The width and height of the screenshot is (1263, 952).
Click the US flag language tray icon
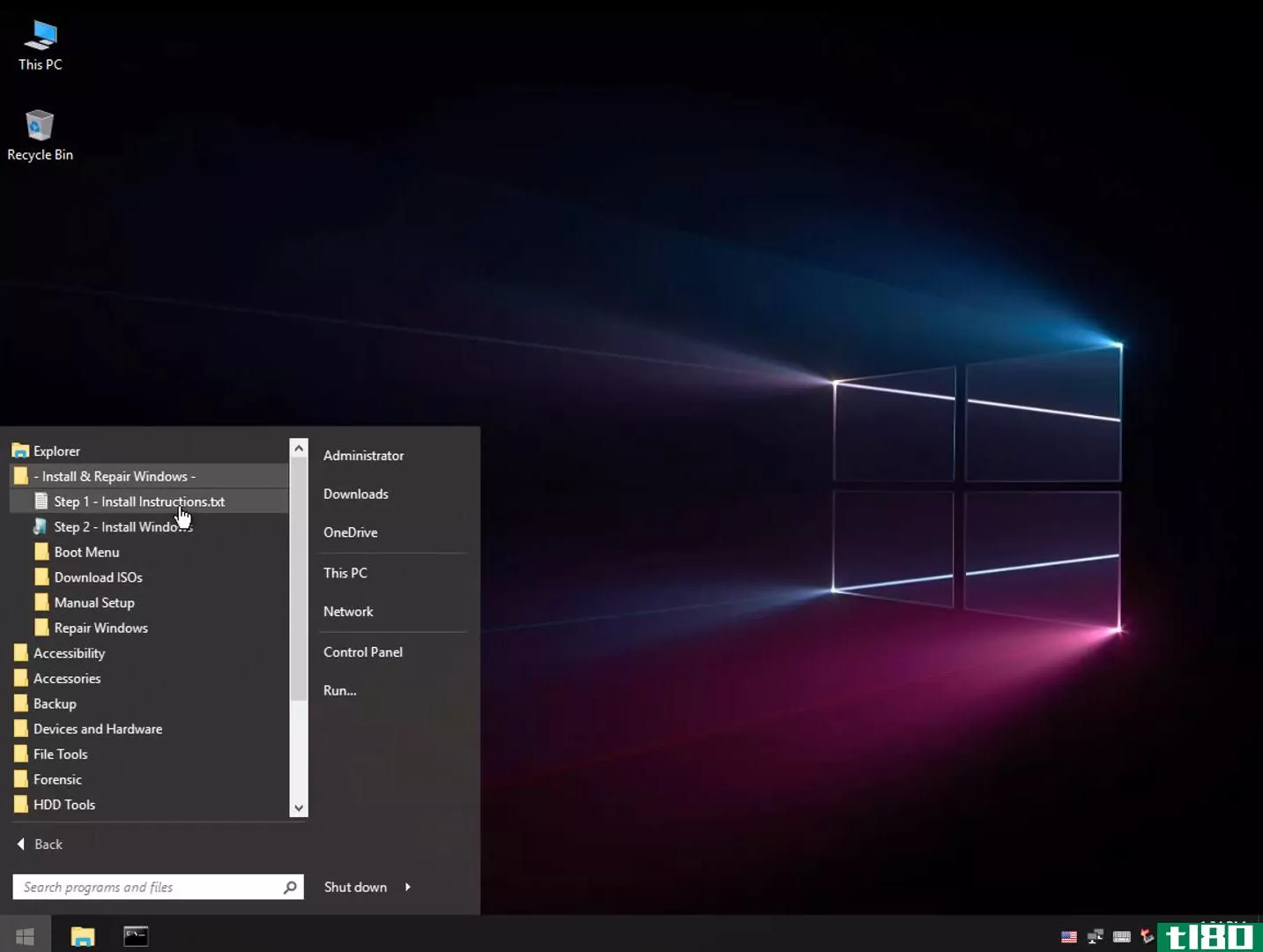point(1069,937)
